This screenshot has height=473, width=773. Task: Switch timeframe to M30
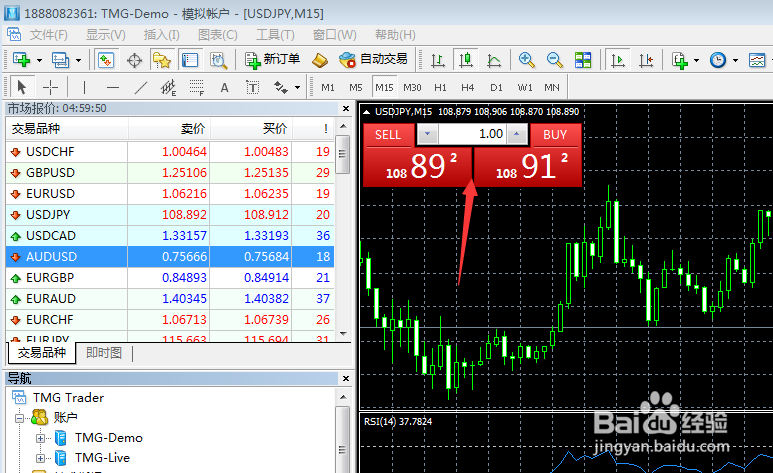coord(412,88)
